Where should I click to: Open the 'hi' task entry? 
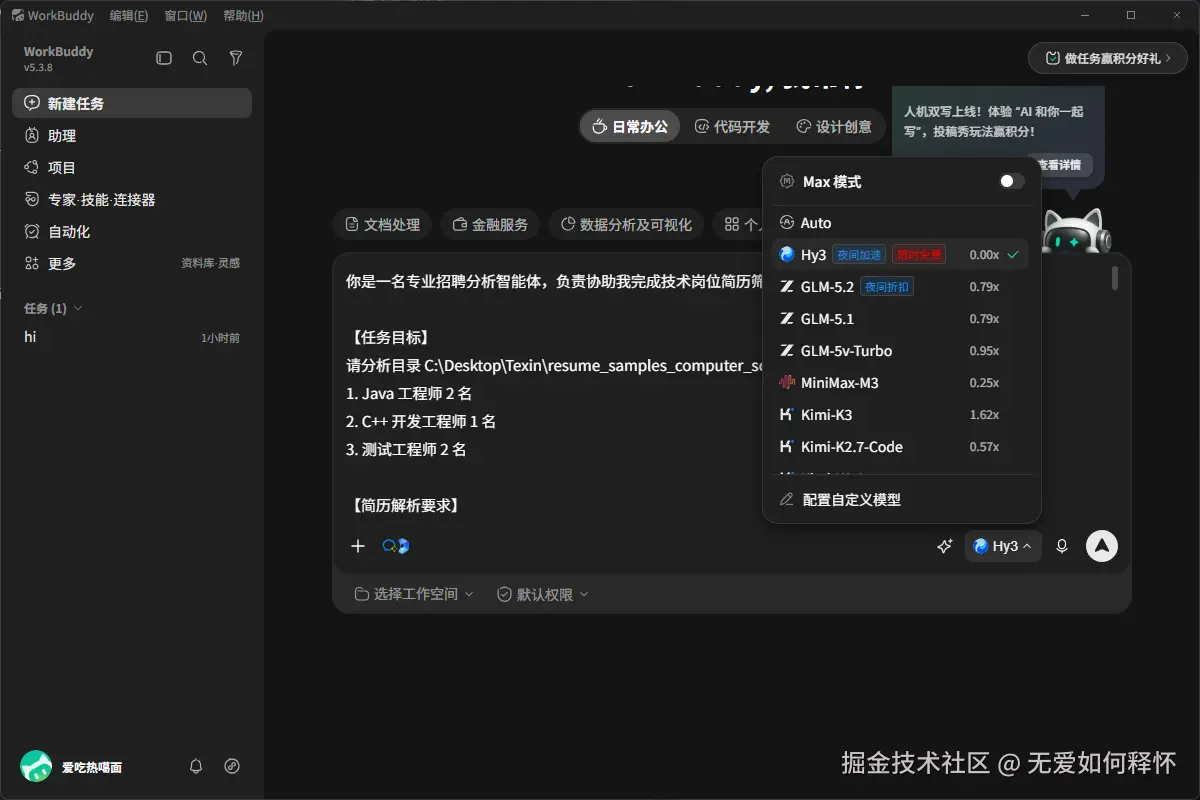132,337
